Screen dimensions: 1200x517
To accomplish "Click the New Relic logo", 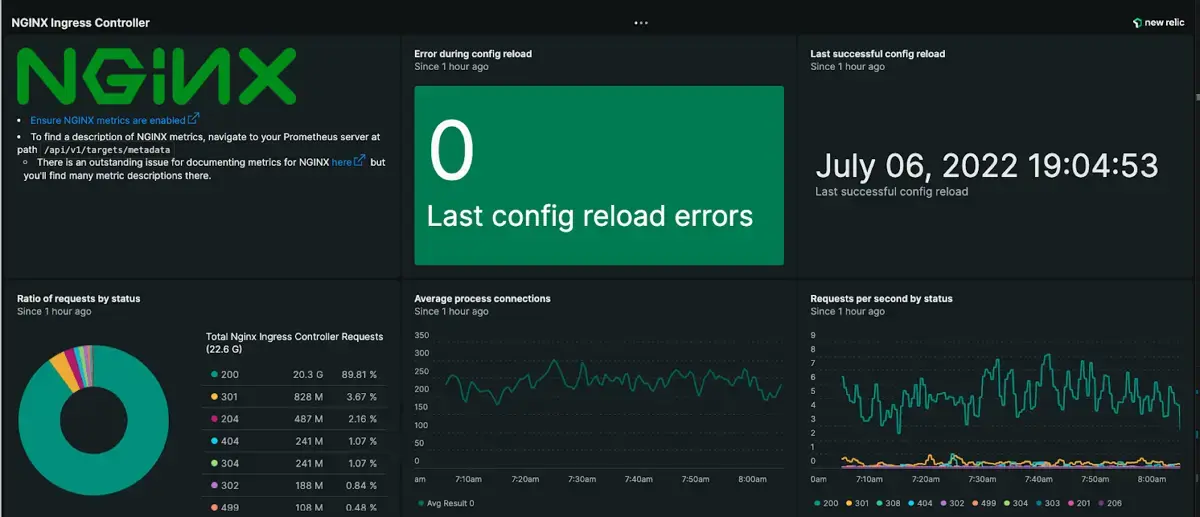I will coord(1161,22).
